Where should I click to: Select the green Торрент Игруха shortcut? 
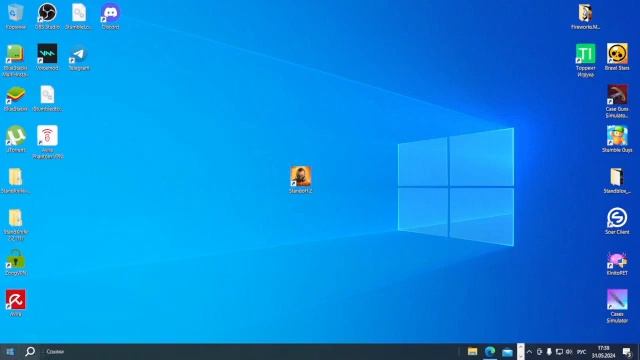(585, 54)
